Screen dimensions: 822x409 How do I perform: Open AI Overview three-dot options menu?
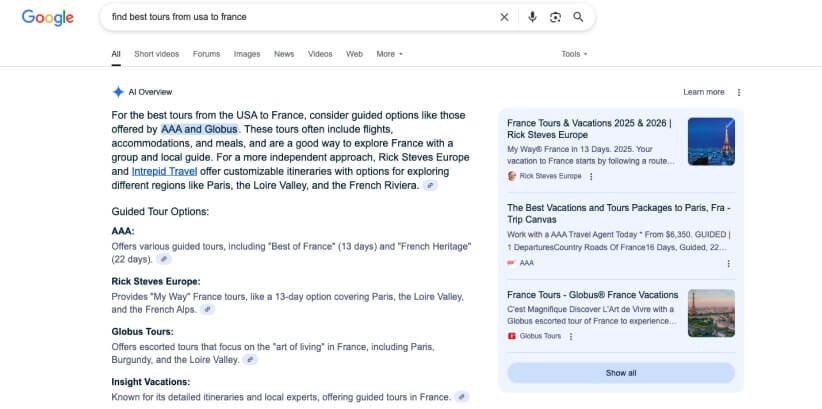point(739,92)
